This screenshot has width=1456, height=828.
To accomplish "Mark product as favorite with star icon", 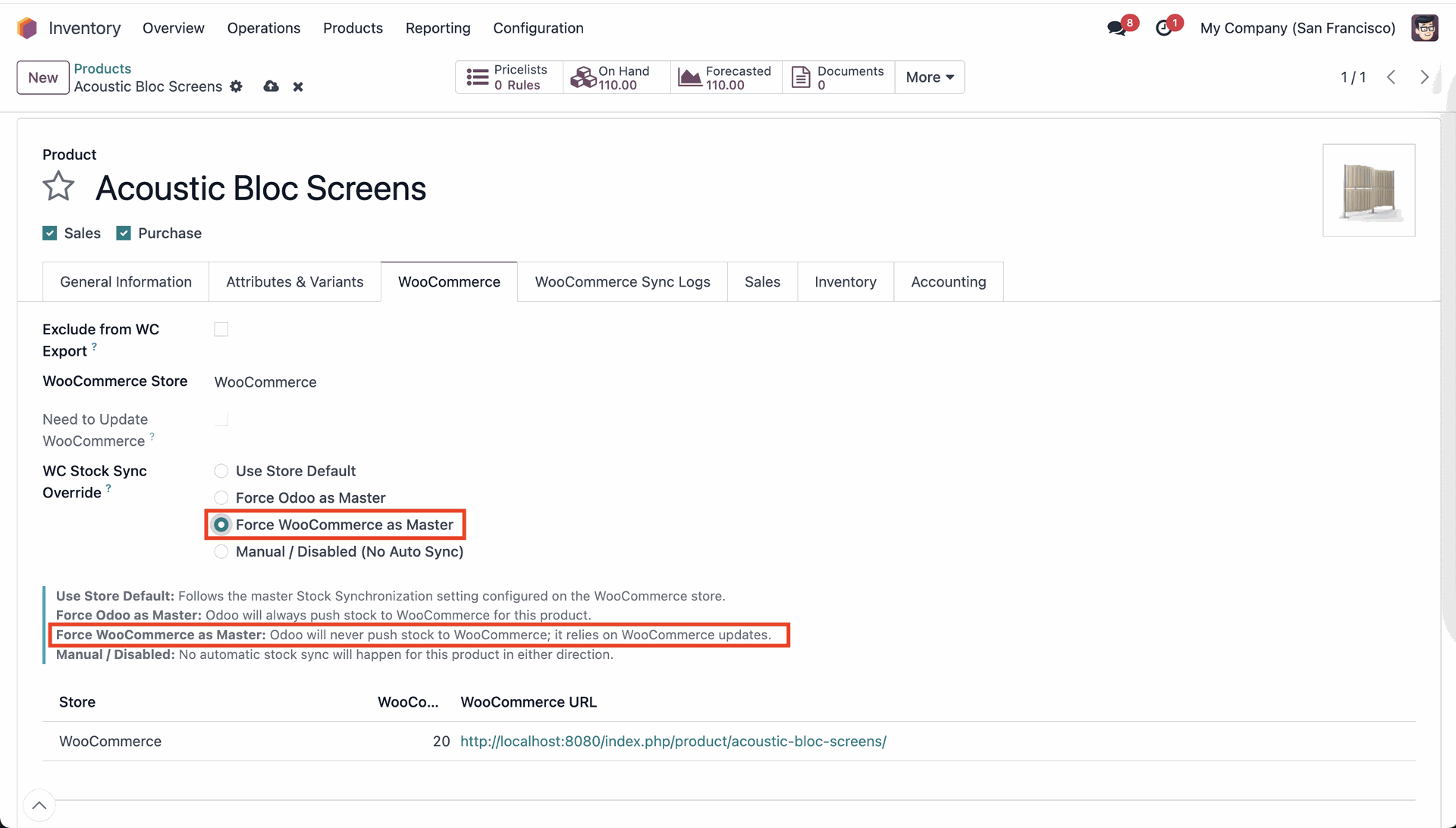I will click(x=58, y=187).
